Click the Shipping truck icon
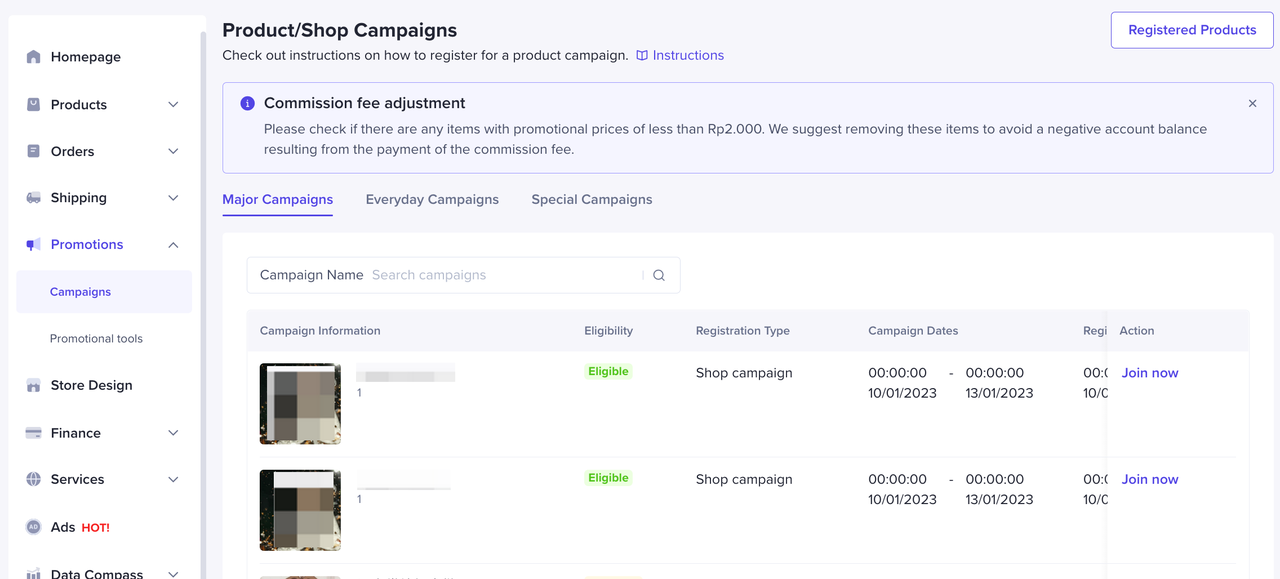The width and height of the screenshot is (1280, 579). 34,198
